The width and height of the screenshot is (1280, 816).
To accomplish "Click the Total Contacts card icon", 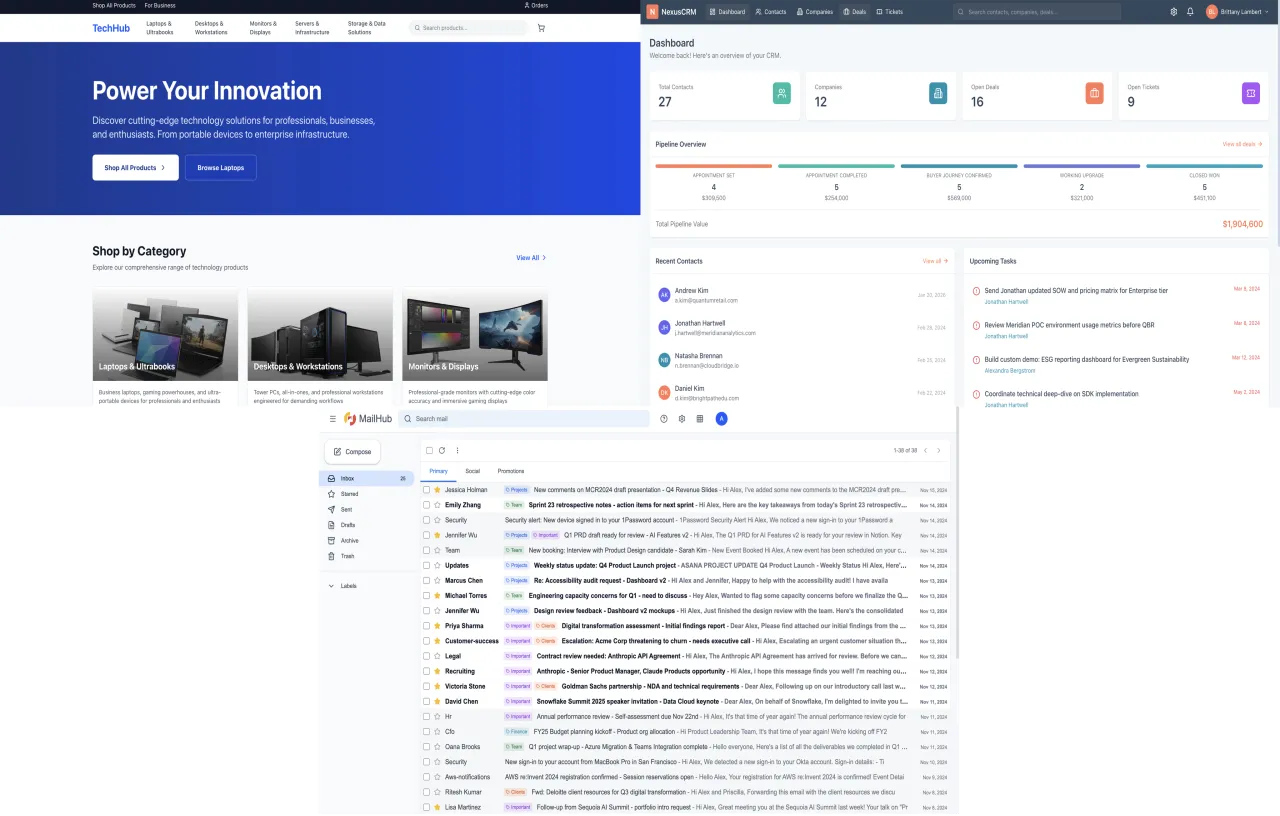I will click(782, 93).
